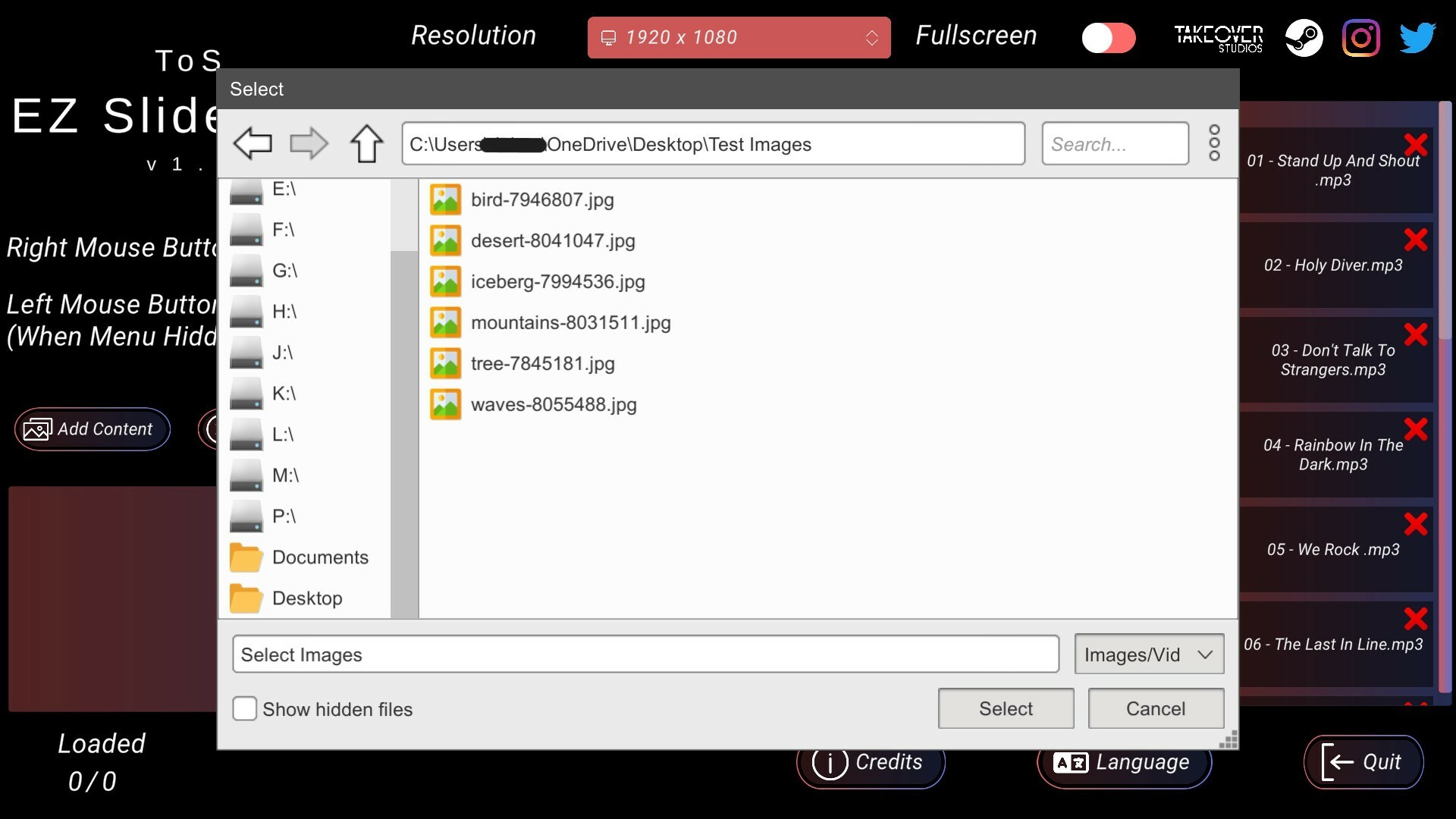Open the Twitter icon
The height and width of the screenshot is (819, 1456).
[1418, 37]
